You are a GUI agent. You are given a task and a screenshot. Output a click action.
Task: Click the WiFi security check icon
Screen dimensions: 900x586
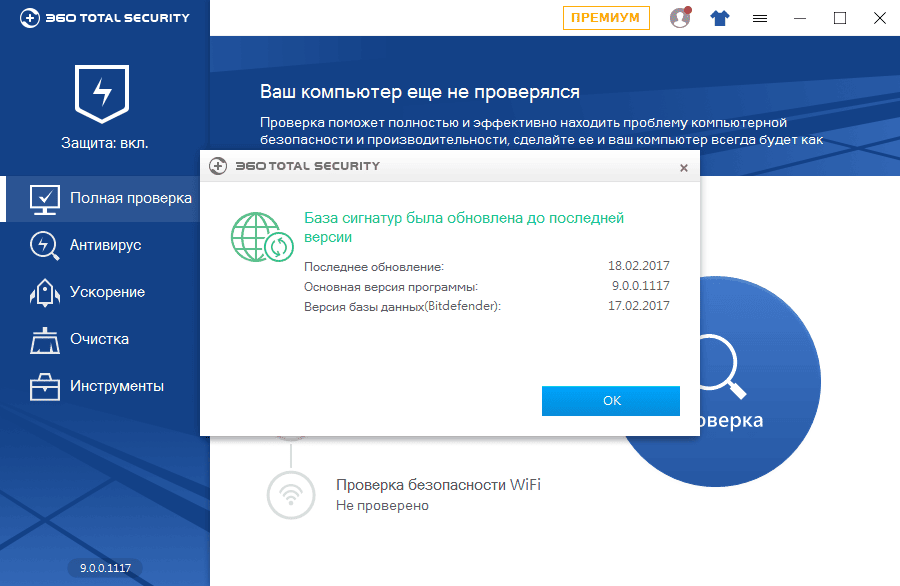pos(291,495)
